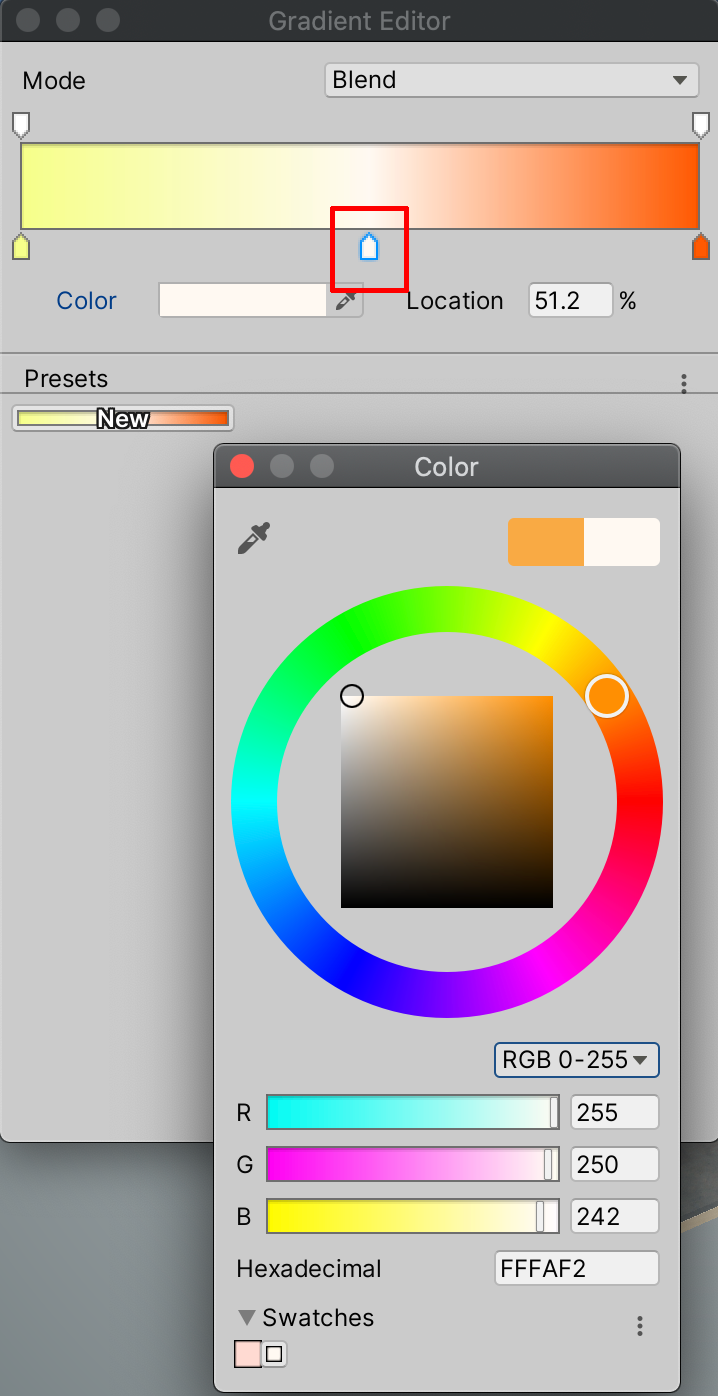The height and width of the screenshot is (1396, 718).
Task: Click the pink swatch in Swatches
Action: (246, 1354)
